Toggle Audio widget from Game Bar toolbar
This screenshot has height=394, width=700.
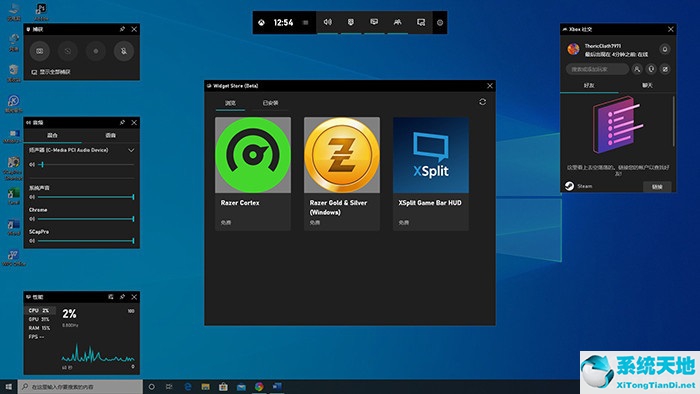[328, 22]
